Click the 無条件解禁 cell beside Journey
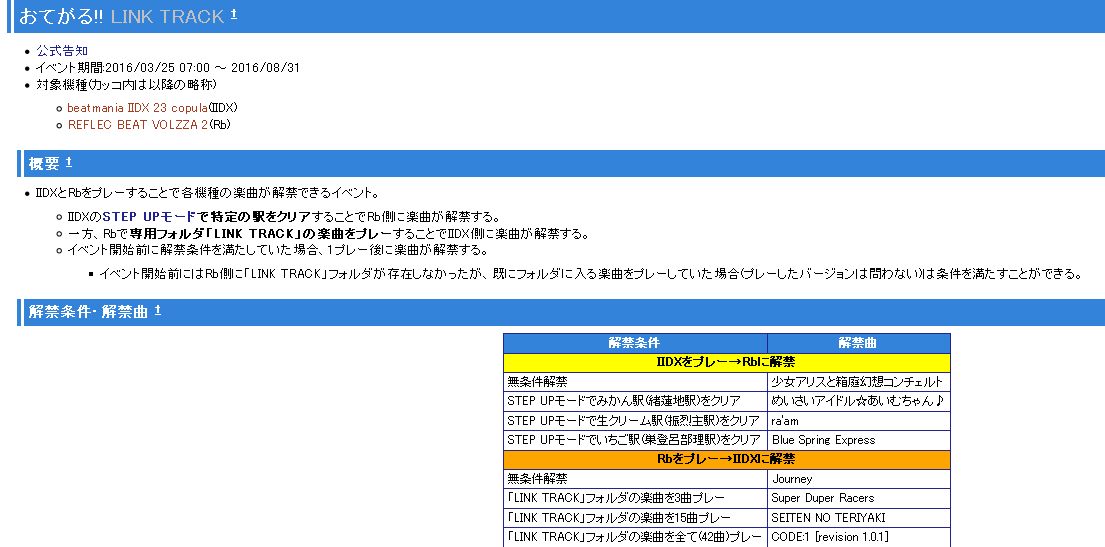 pyautogui.click(x=636, y=479)
